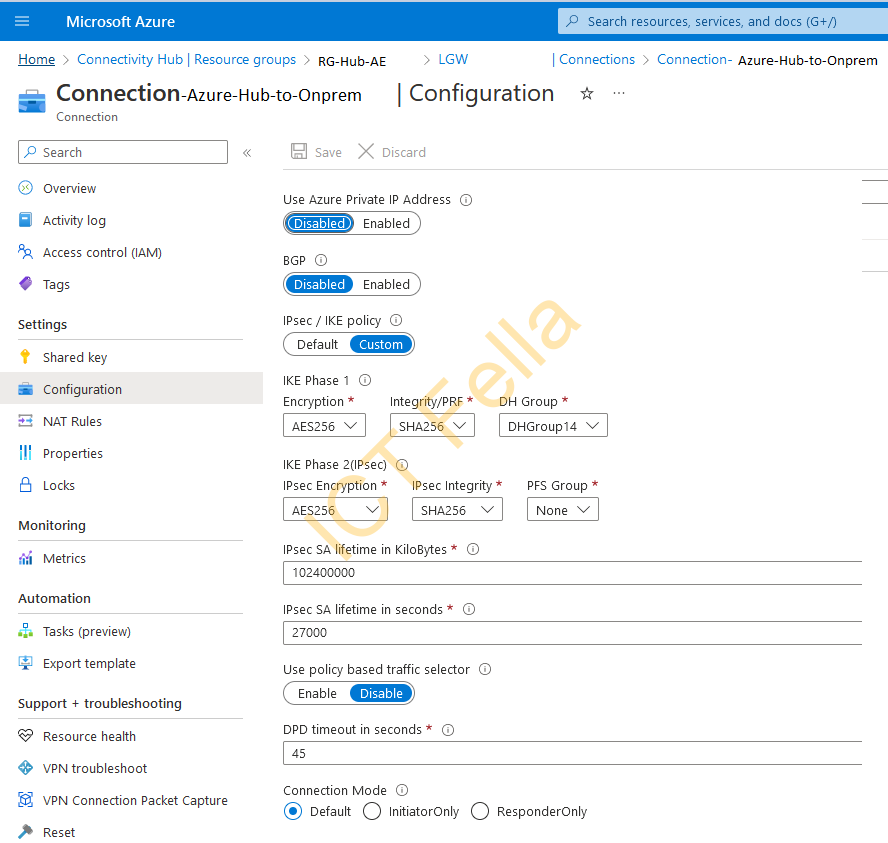
Task: Favorite this connection with the star icon
Action: [587, 93]
